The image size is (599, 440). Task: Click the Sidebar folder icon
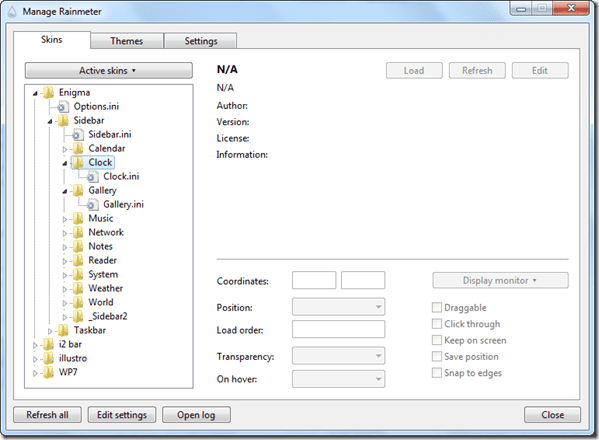pos(63,121)
